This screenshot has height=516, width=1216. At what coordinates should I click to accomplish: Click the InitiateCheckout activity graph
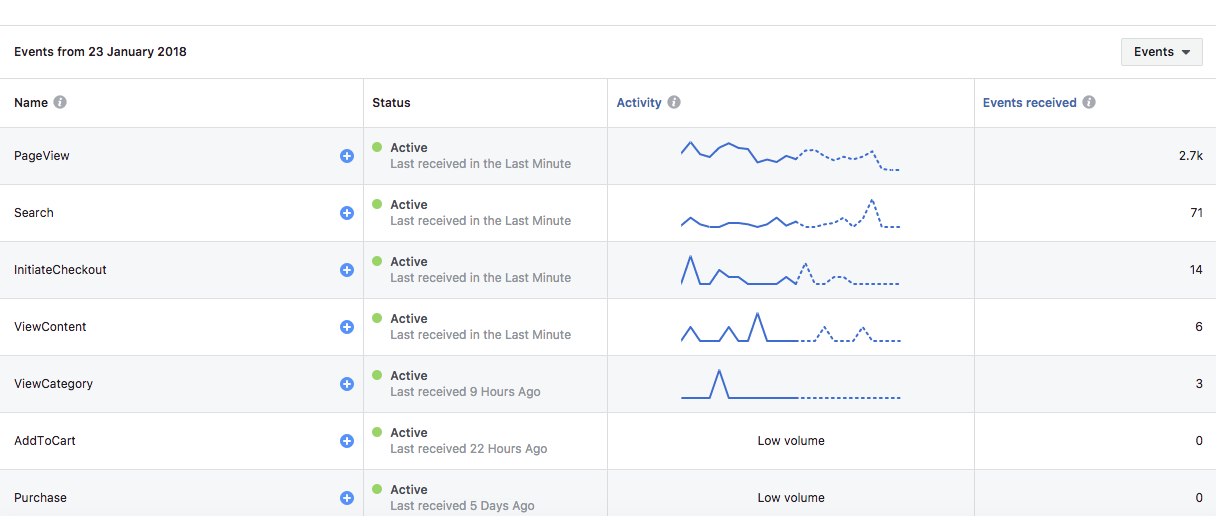tap(791, 270)
